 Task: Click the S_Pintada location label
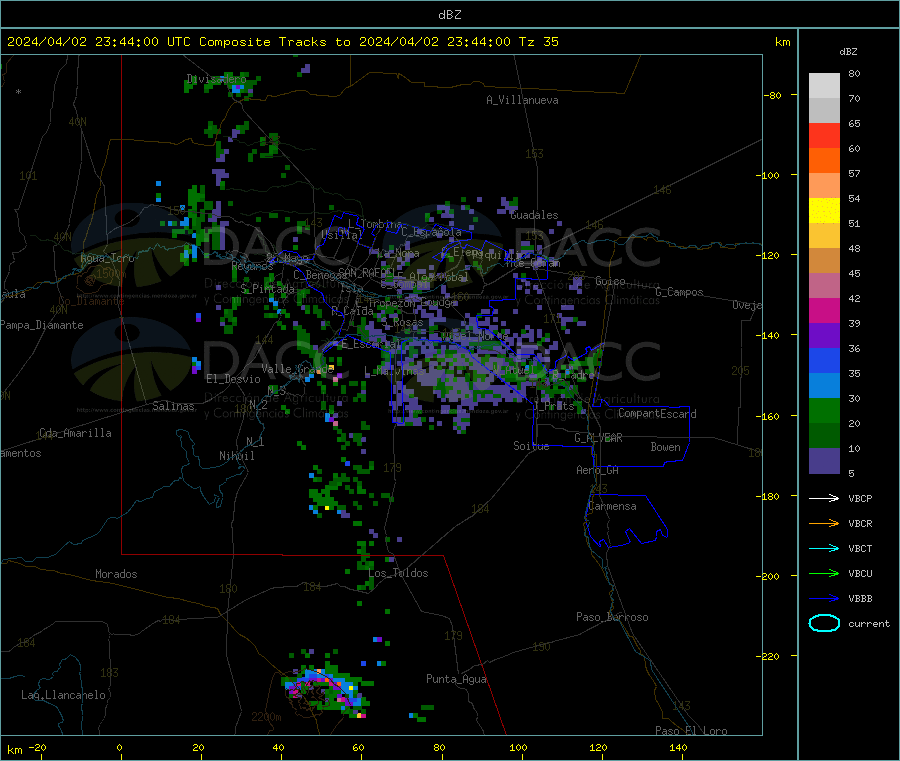267,289
